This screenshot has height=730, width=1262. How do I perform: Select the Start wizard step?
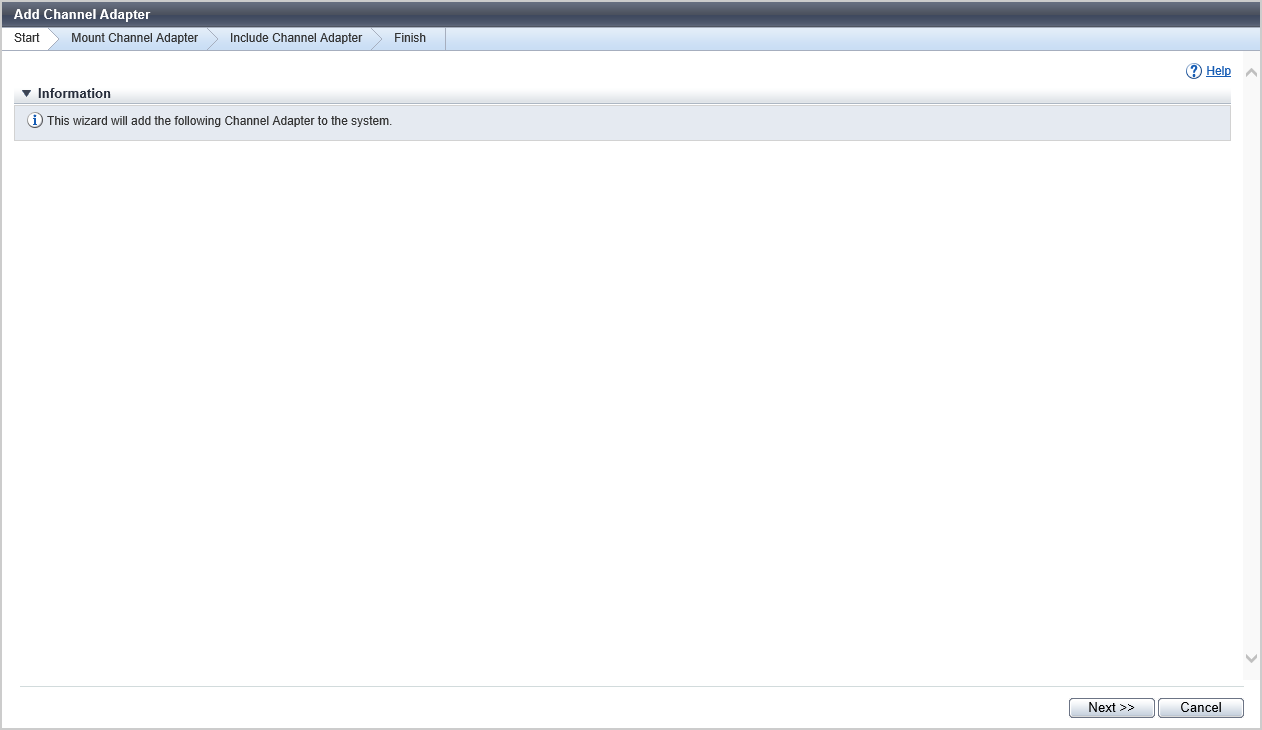(27, 38)
